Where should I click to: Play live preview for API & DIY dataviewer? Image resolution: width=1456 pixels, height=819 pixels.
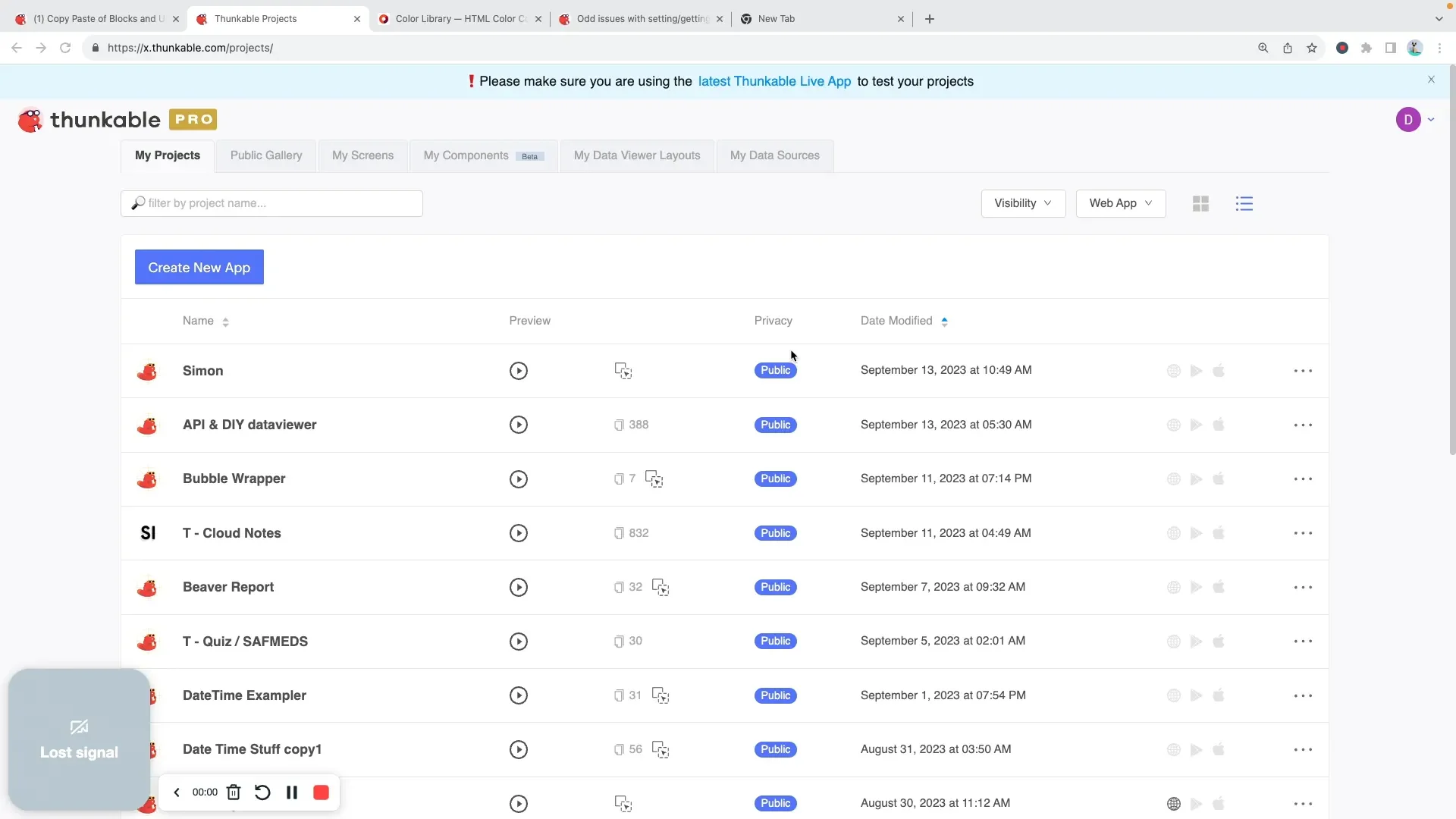pyautogui.click(x=519, y=425)
